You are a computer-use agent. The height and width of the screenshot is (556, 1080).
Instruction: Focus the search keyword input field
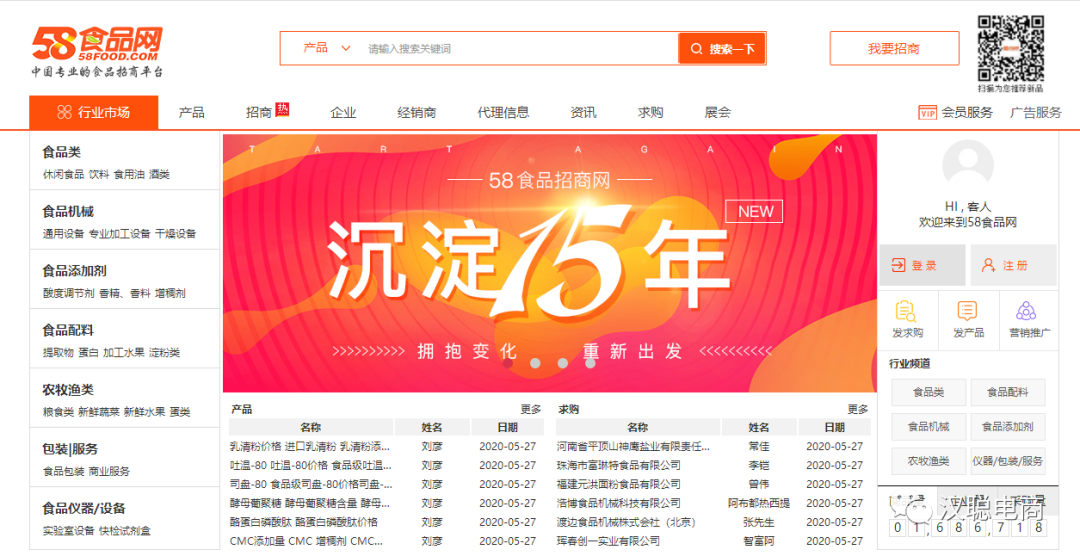click(x=520, y=49)
